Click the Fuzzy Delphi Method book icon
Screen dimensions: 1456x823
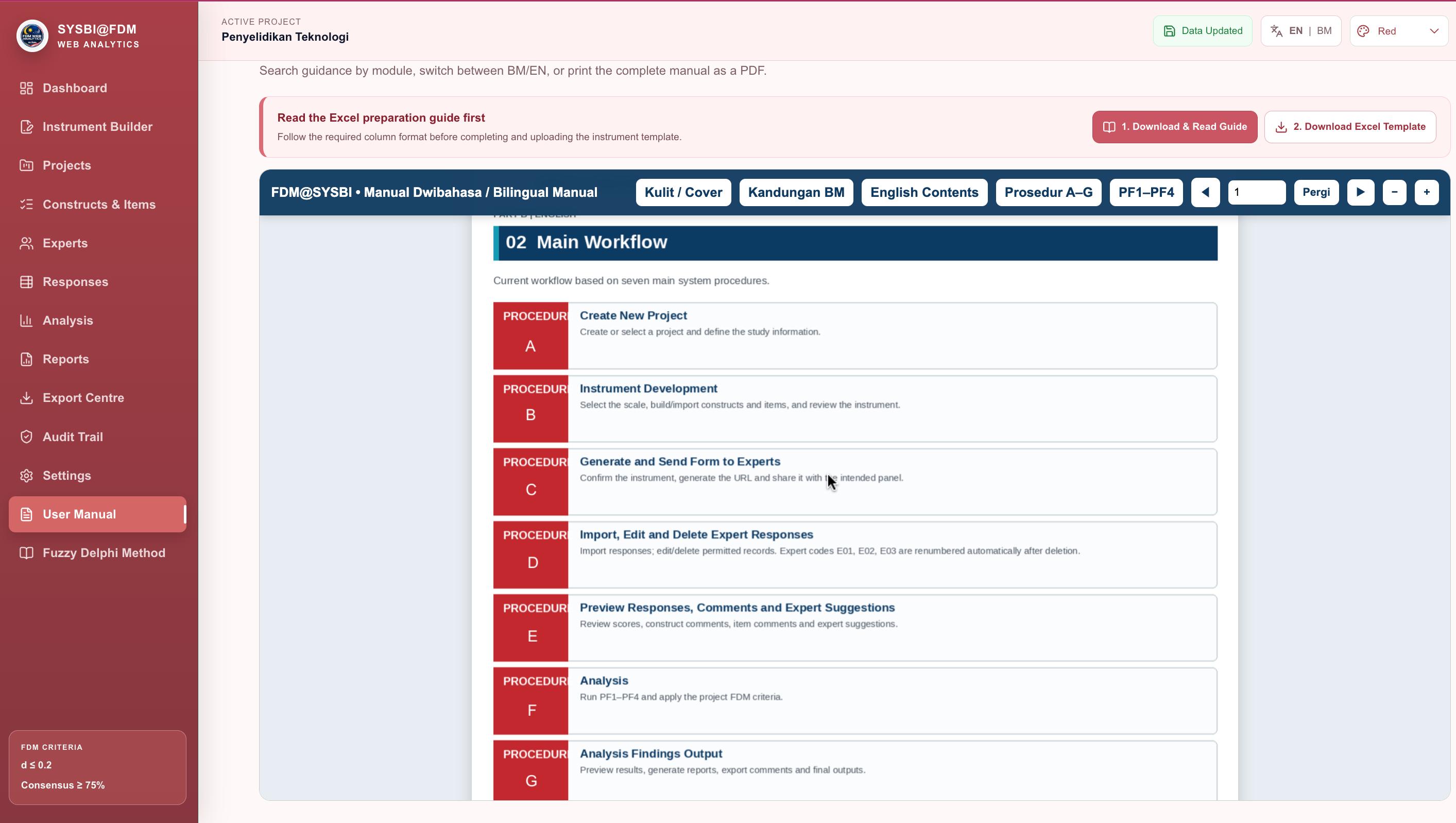coord(27,552)
